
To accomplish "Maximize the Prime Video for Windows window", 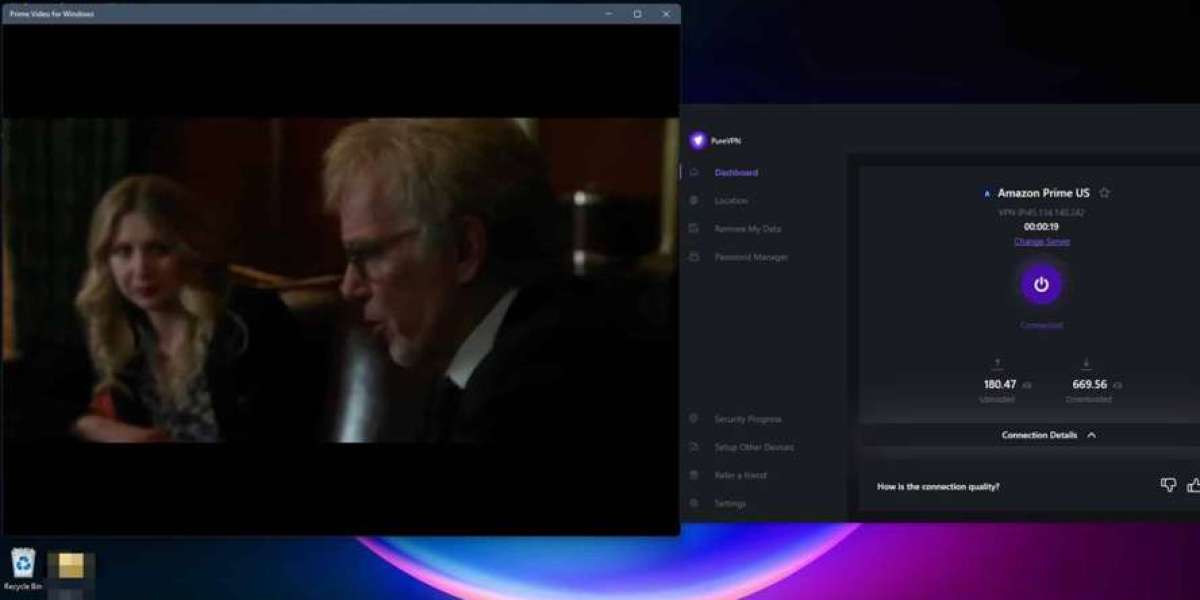I will click(637, 14).
